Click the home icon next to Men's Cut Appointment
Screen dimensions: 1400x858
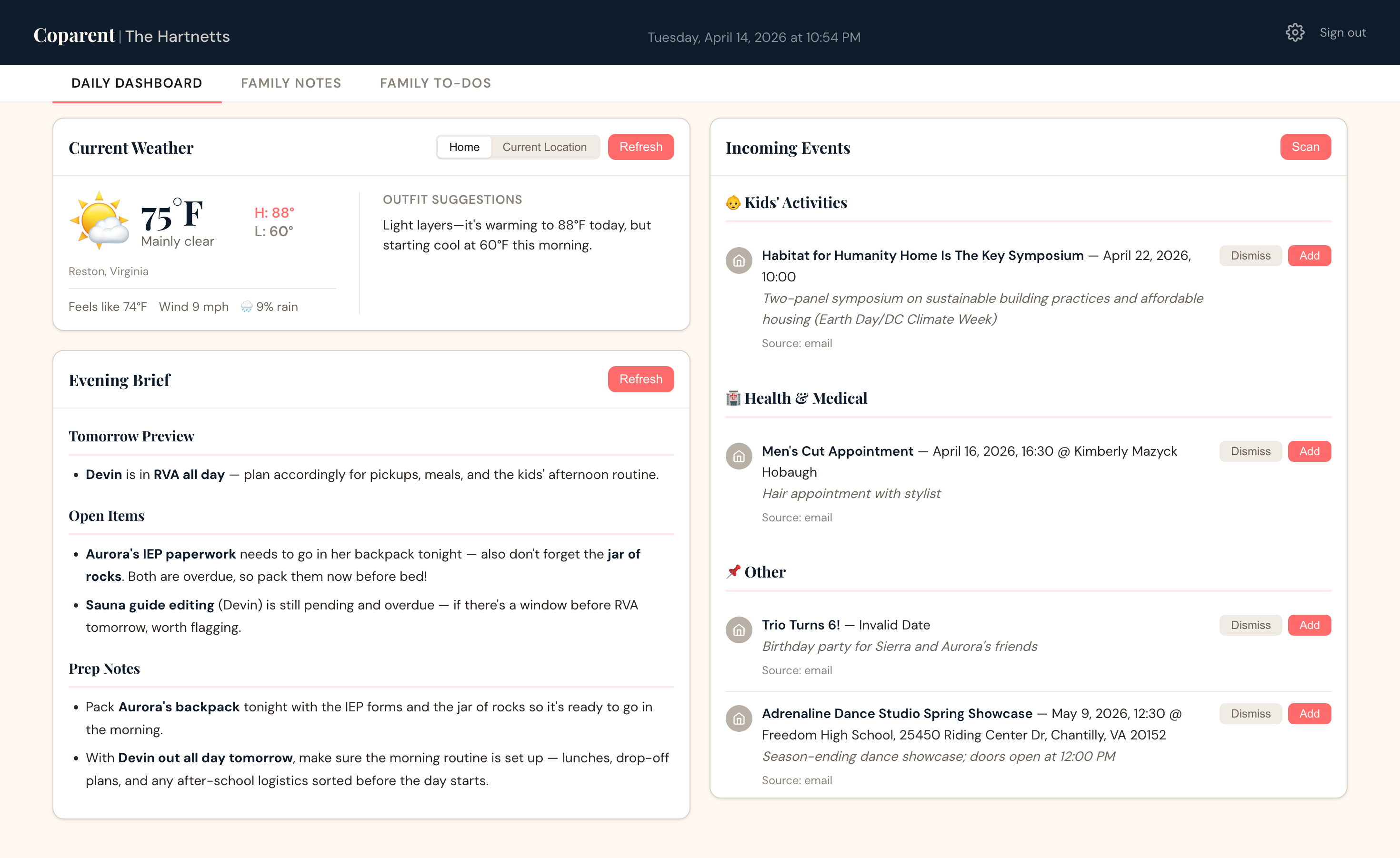coord(739,456)
